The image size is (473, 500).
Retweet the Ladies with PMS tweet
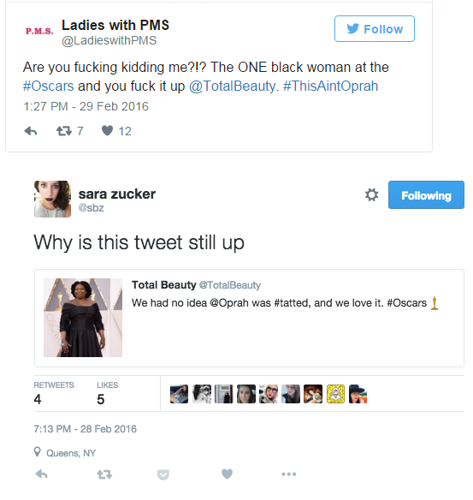click(x=64, y=131)
